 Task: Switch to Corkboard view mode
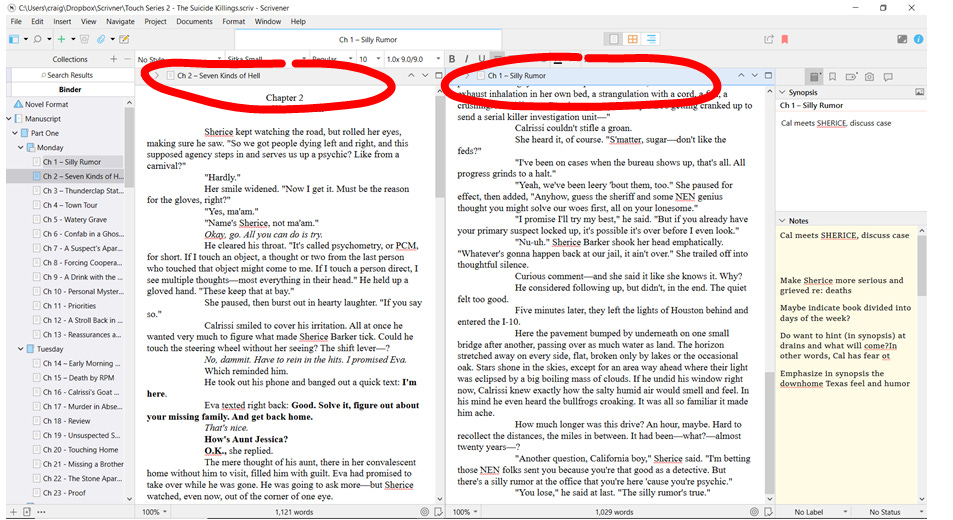click(633, 39)
